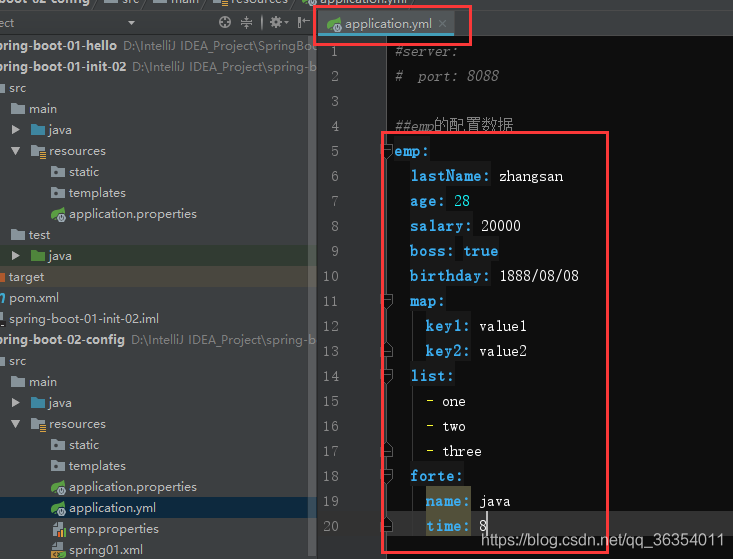Image resolution: width=733 pixels, height=559 pixels.
Task: Expand the java folder under test
Action: [15, 256]
